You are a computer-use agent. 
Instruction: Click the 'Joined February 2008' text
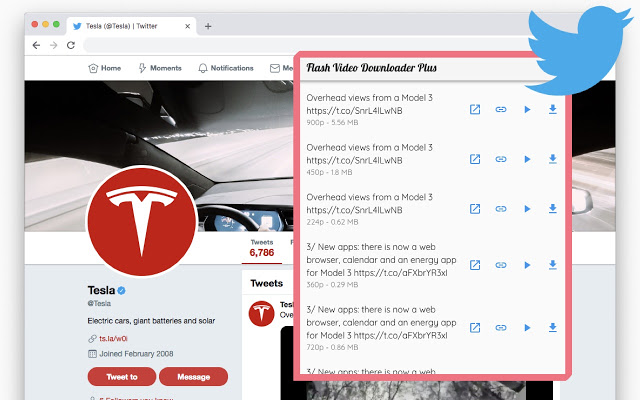pyautogui.click(x=136, y=354)
